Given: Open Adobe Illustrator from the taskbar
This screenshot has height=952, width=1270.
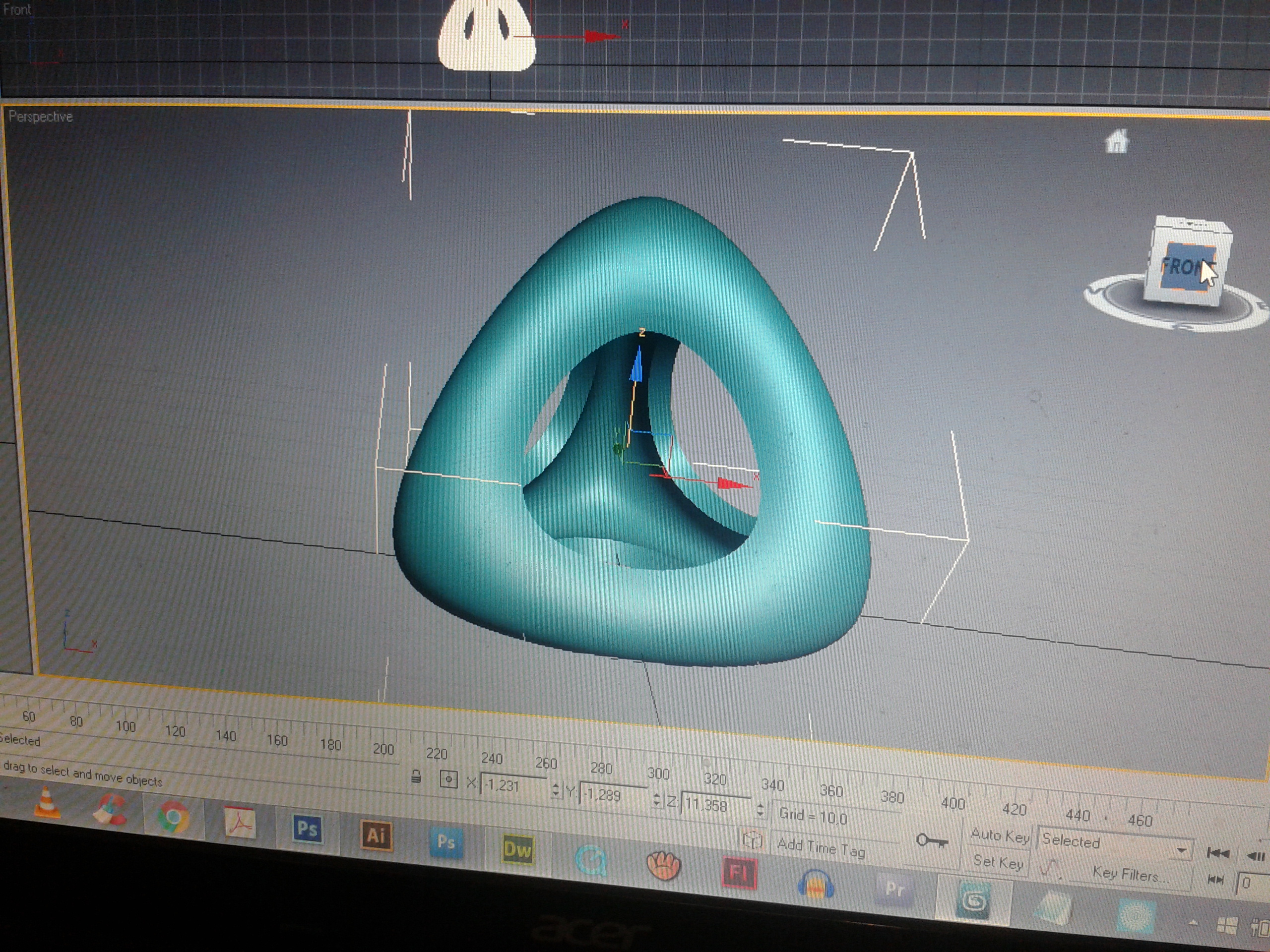Looking at the screenshot, I should point(376,835).
